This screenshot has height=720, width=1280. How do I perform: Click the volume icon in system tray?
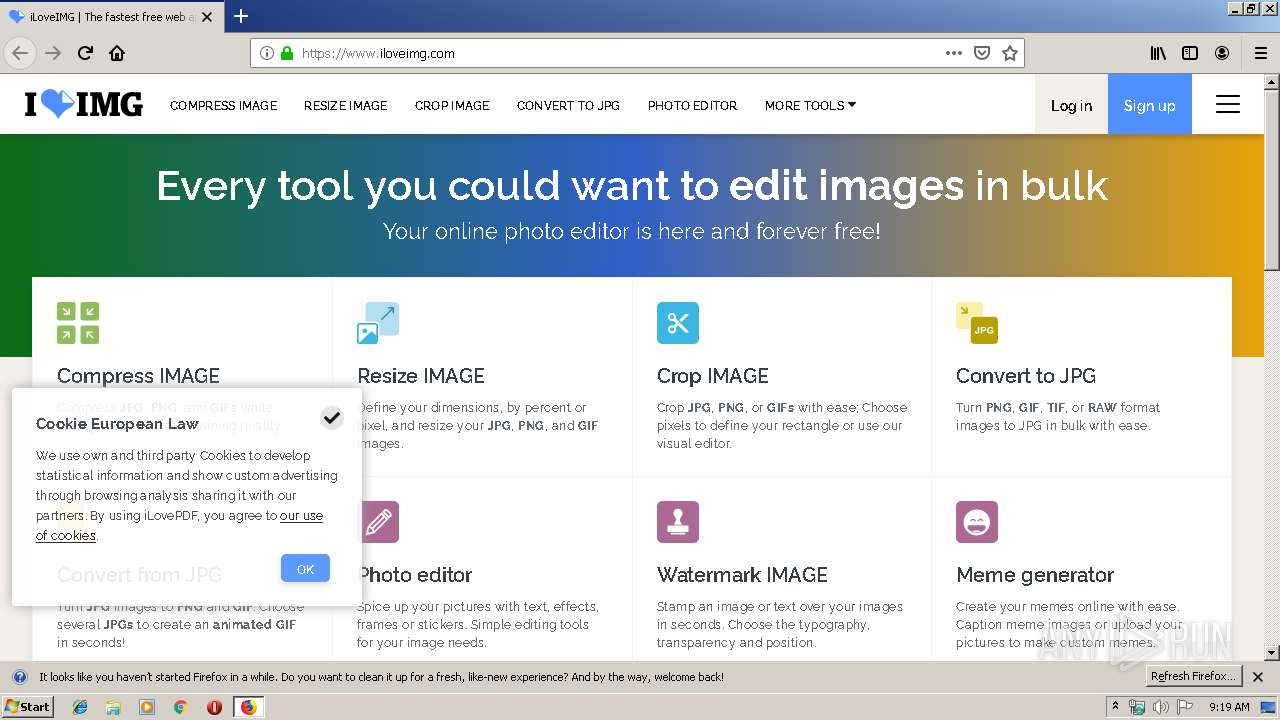click(x=1161, y=707)
